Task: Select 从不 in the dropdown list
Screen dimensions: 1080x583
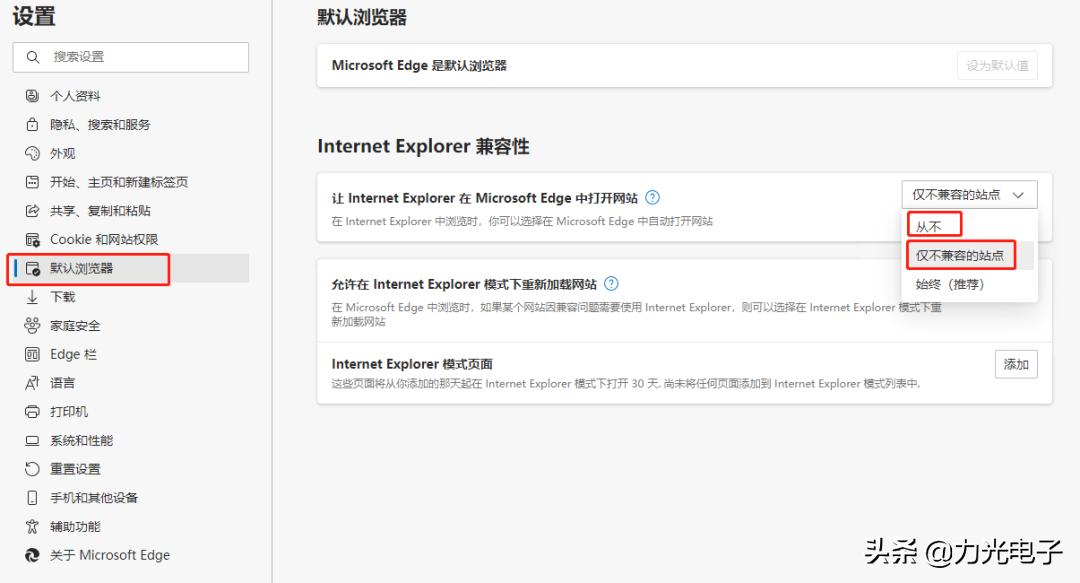Action: click(930, 225)
